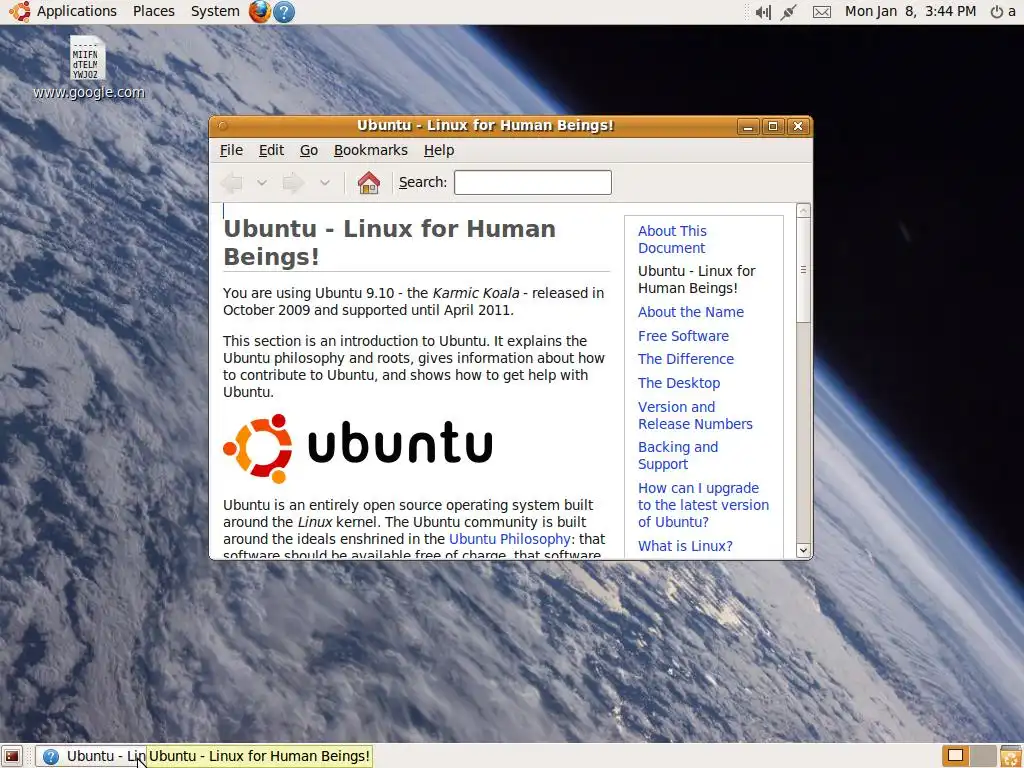
Task: Close the Ubuntu help window
Action: [x=797, y=126]
